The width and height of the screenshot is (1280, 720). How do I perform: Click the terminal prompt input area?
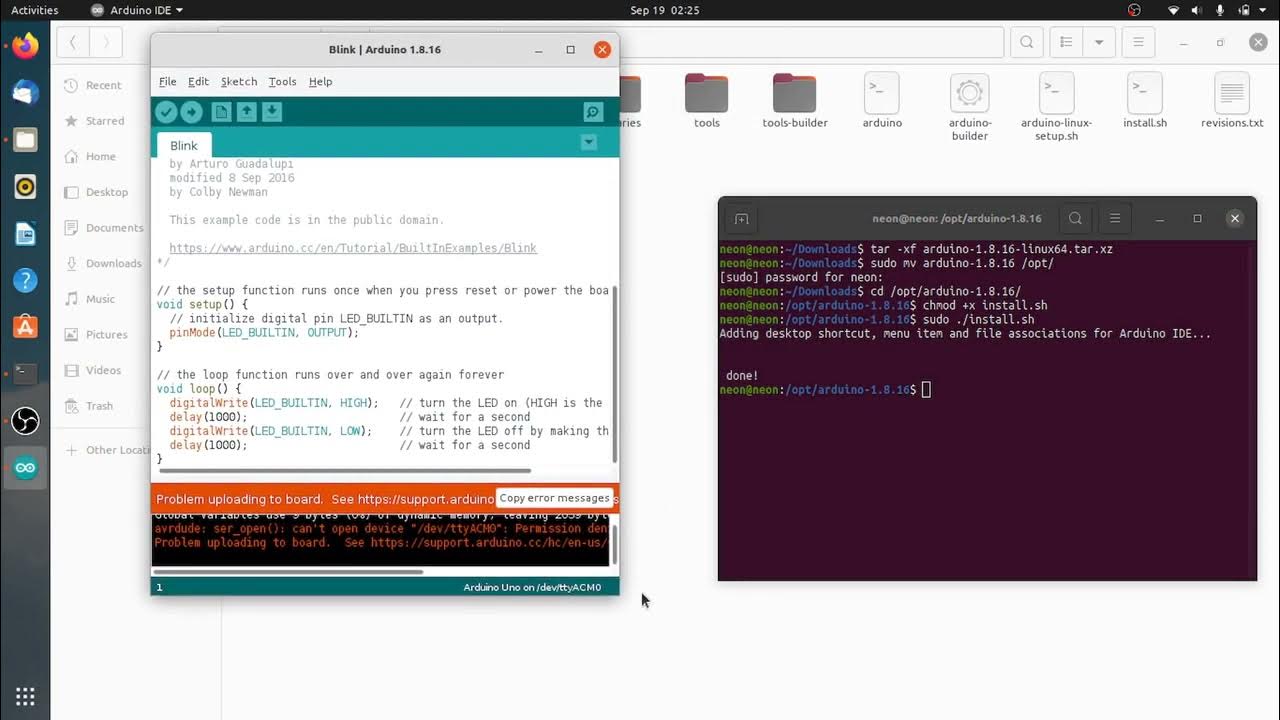[x=926, y=390]
